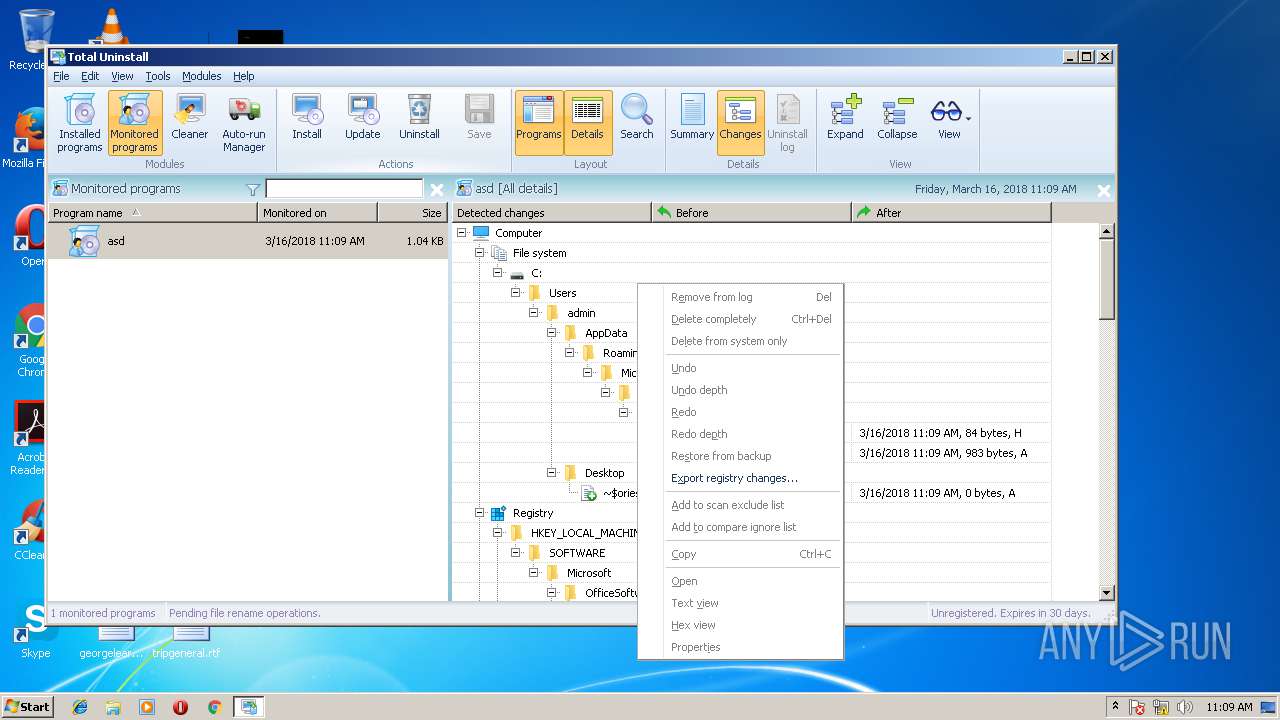Open the View menu
The height and width of the screenshot is (720, 1280).
122,76
